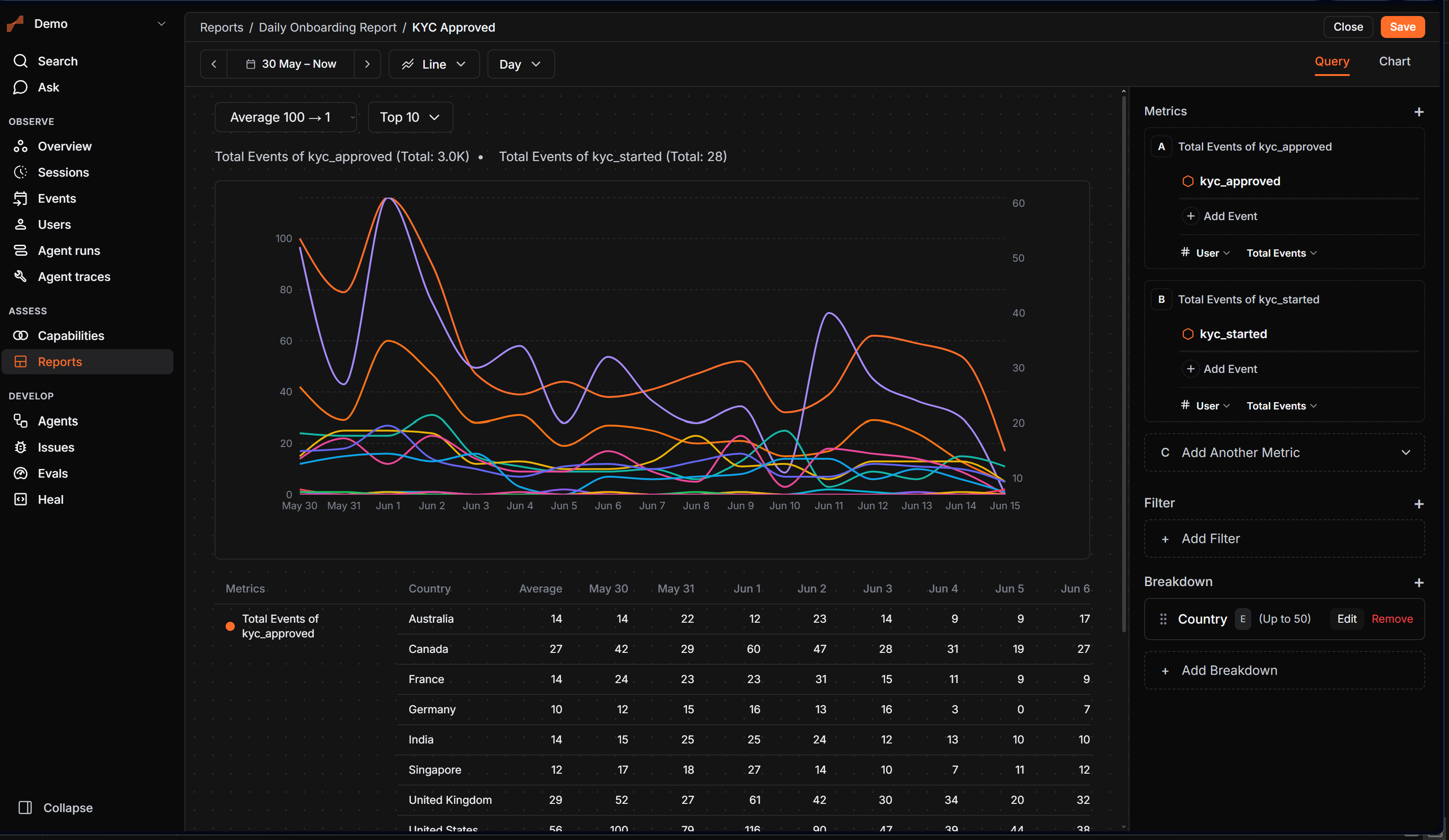Viewport: 1449px width, 840px height.
Task: Click the orange kyc_approved legend dot
Action: click(230, 626)
